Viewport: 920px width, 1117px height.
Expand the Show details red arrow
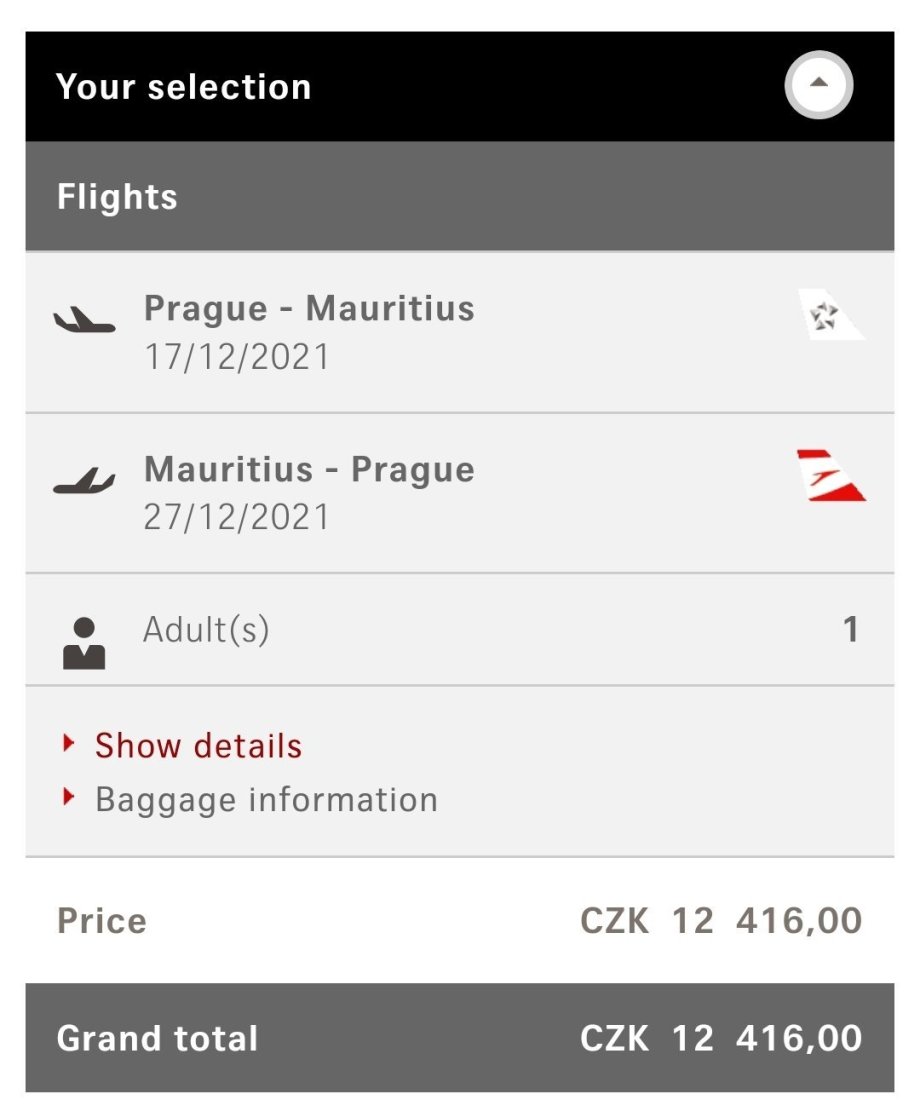[x=68, y=743]
